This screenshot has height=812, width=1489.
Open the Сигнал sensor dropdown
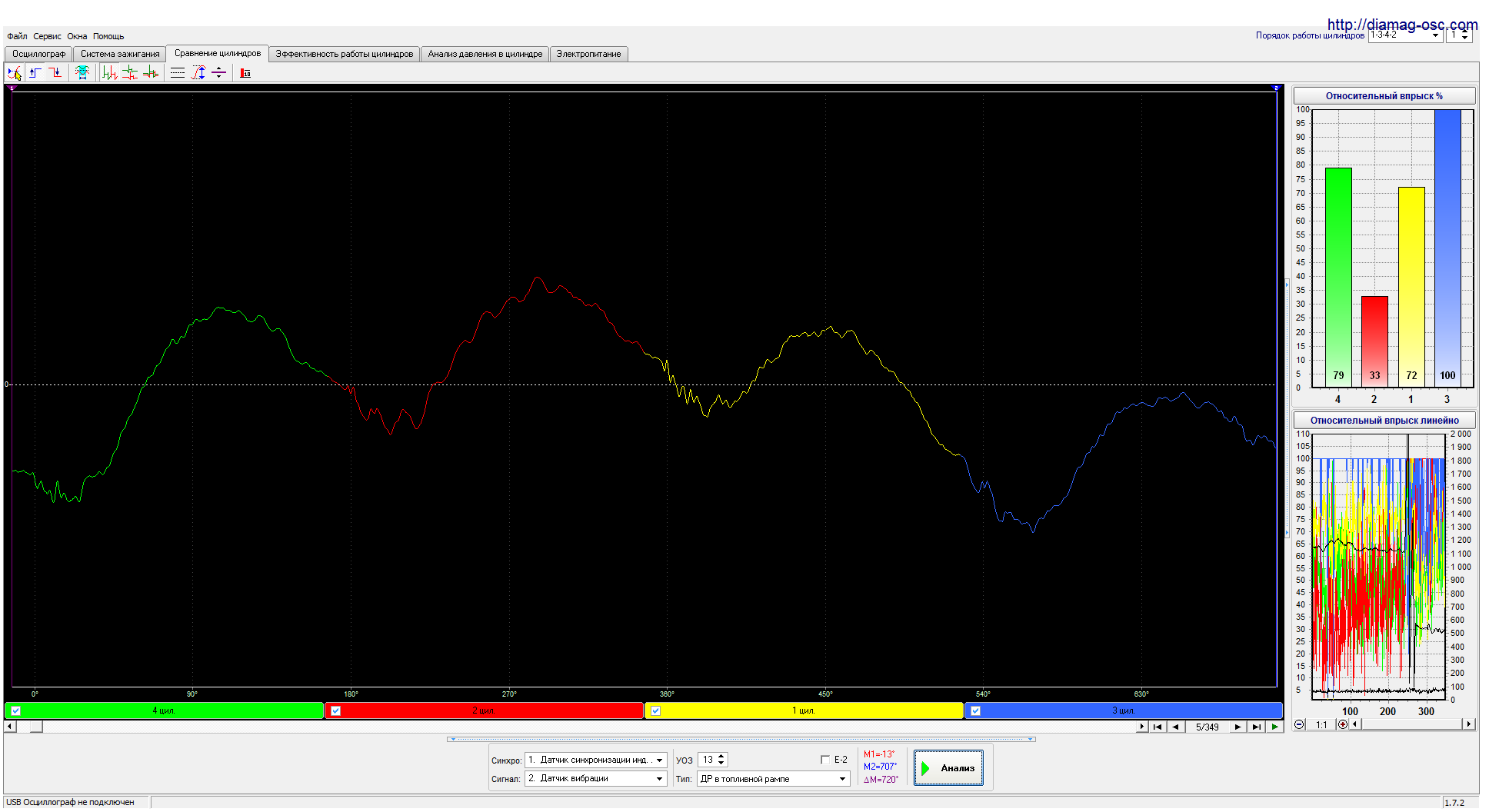(595, 779)
